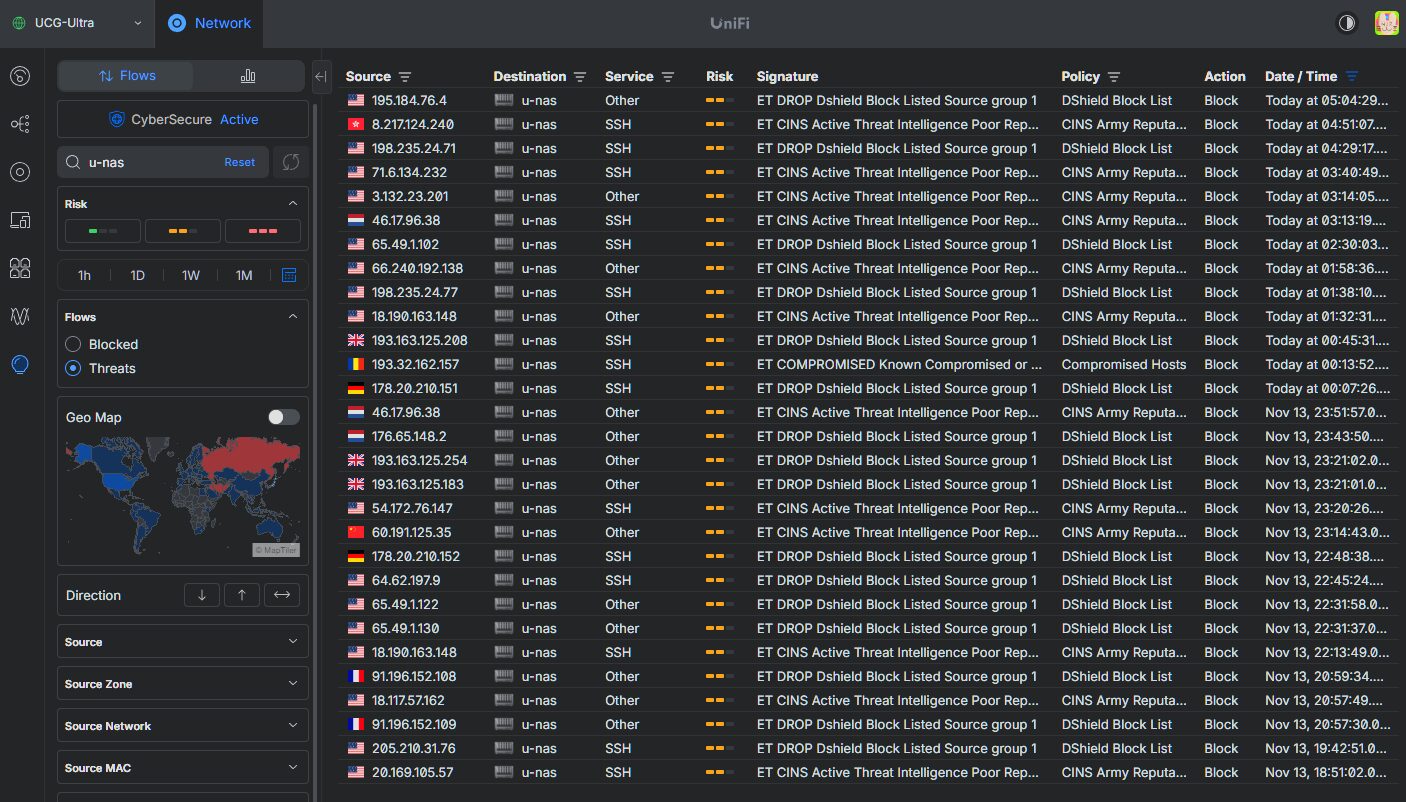The height and width of the screenshot is (802, 1406).
Task: Collapse the filter panel with the arrow icon
Action: tap(321, 76)
